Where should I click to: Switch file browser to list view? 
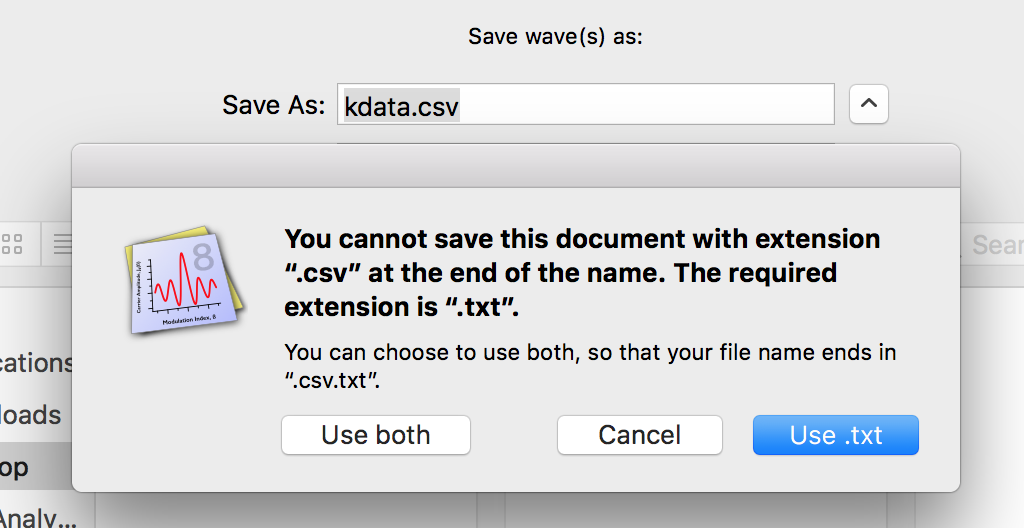[x=59, y=244]
